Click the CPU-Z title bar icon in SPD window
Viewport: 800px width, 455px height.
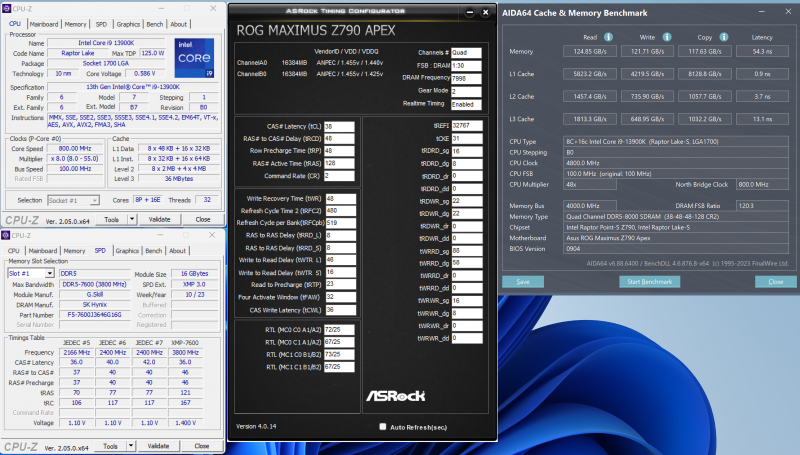click(x=7, y=236)
